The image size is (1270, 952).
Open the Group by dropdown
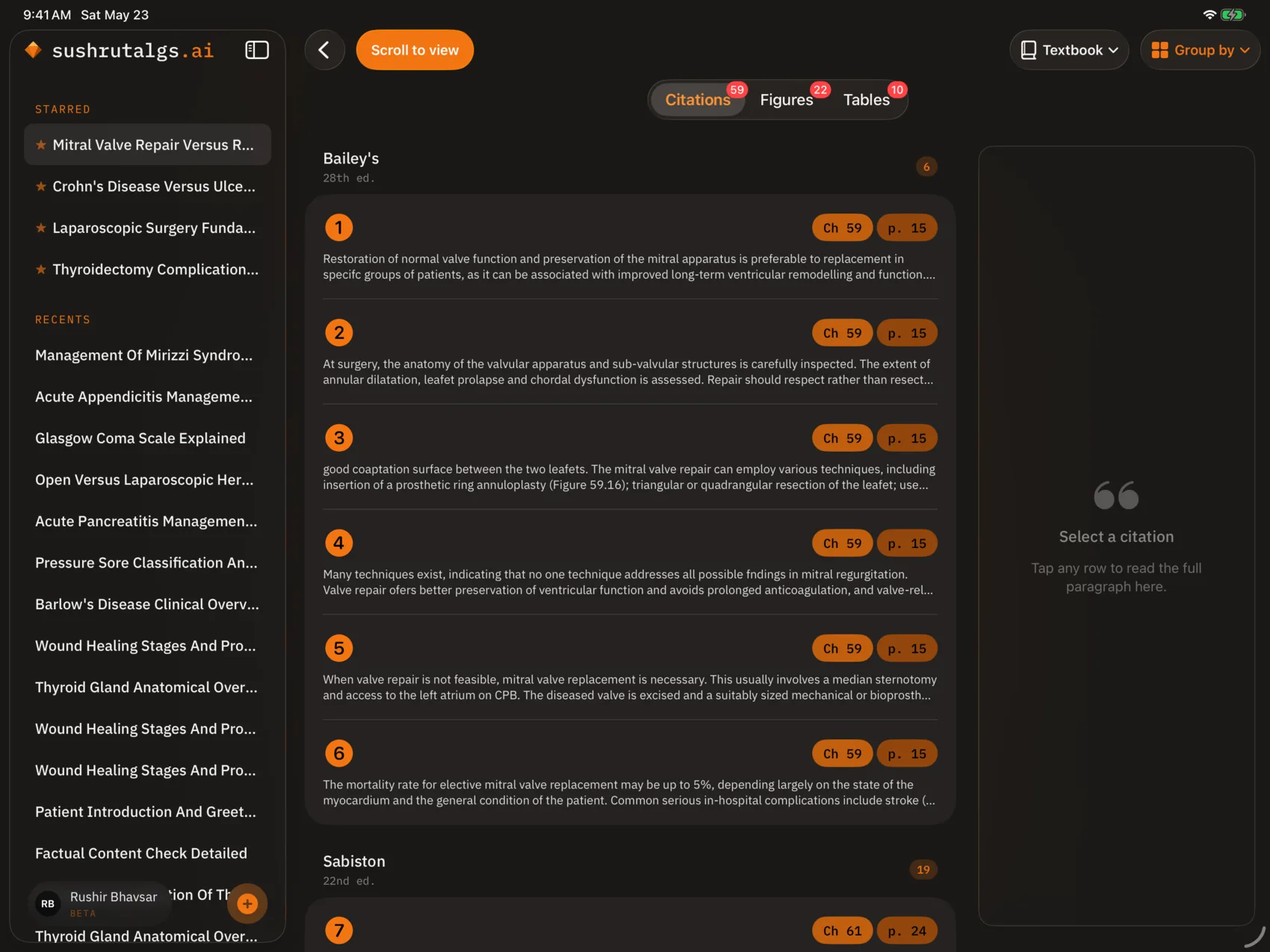(x=1200, y=50)
